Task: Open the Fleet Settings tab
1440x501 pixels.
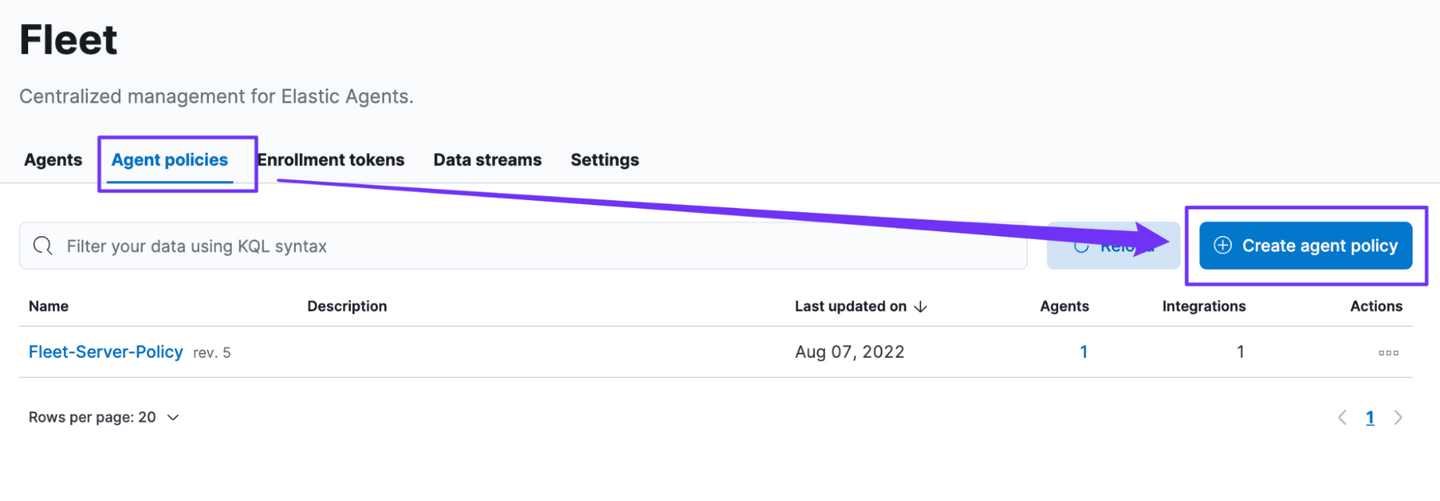Action: [x=604, y=160]
